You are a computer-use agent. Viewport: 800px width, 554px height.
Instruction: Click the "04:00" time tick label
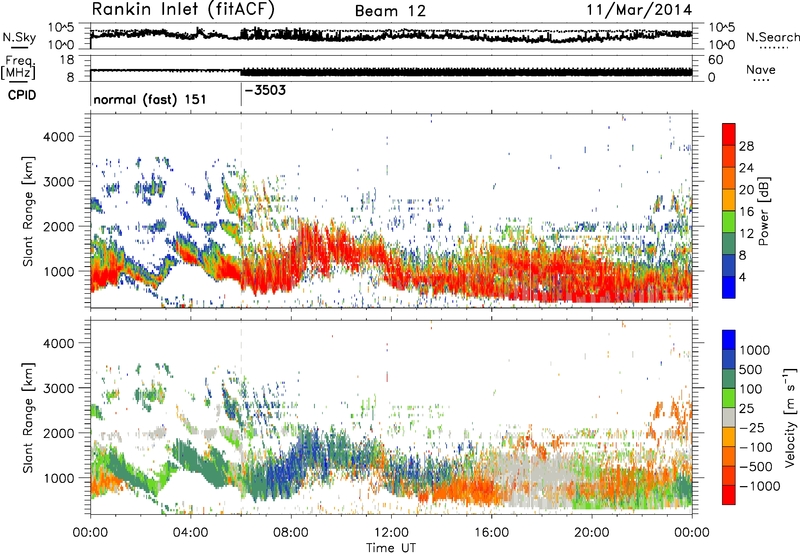tap(190, 533)
